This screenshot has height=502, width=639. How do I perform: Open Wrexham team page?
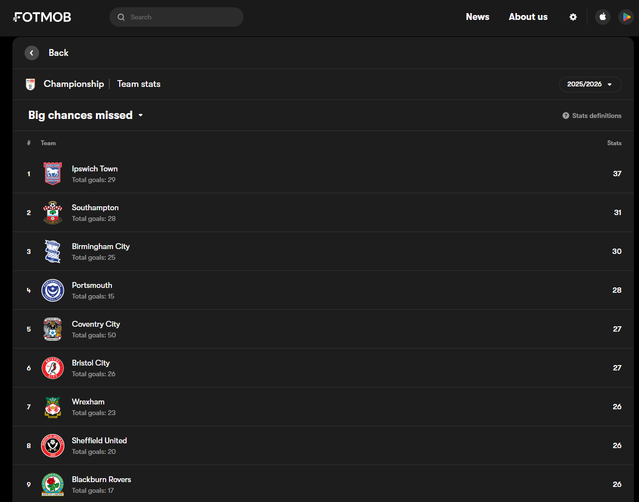88,402
